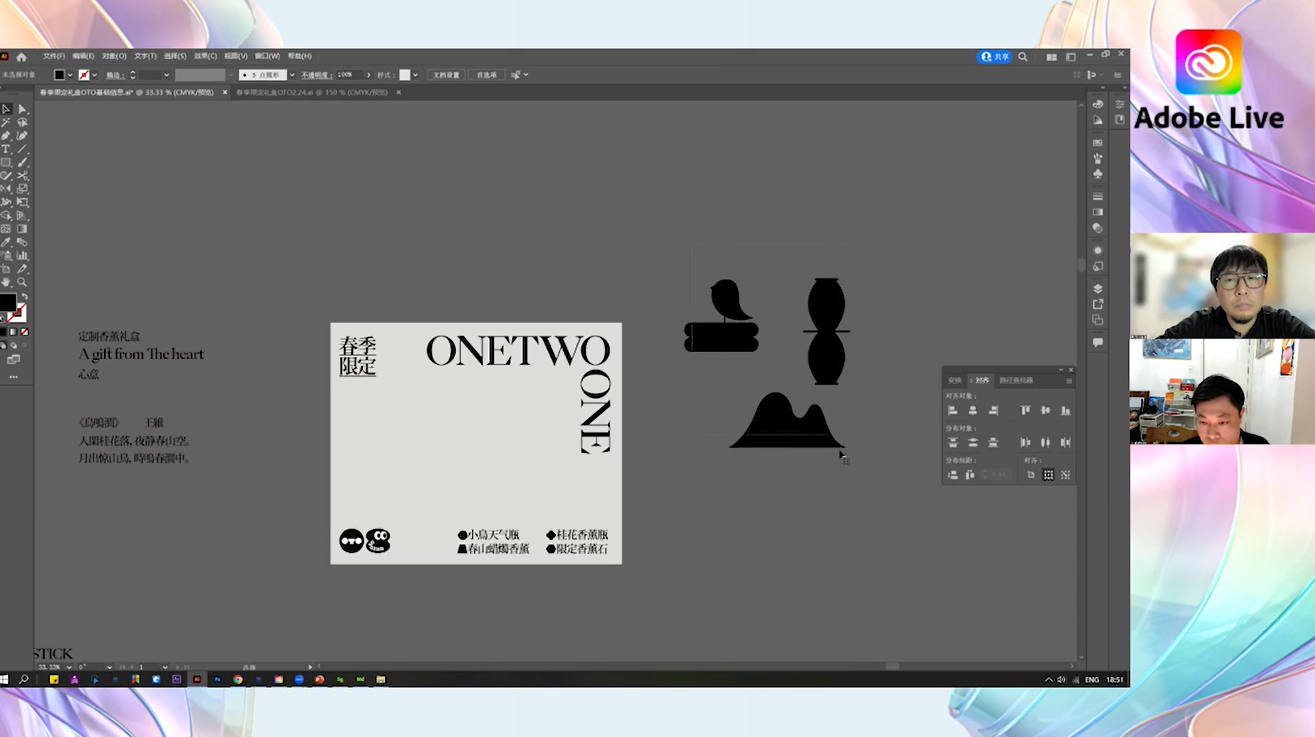Open stroke weight dropdown
Screen dimensions: 1315x737
pyautogui.click(x=166, y=75)
